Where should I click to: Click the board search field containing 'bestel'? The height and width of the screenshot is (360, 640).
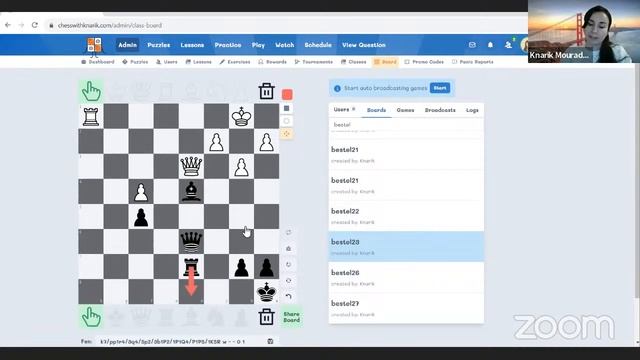(406, 124)
